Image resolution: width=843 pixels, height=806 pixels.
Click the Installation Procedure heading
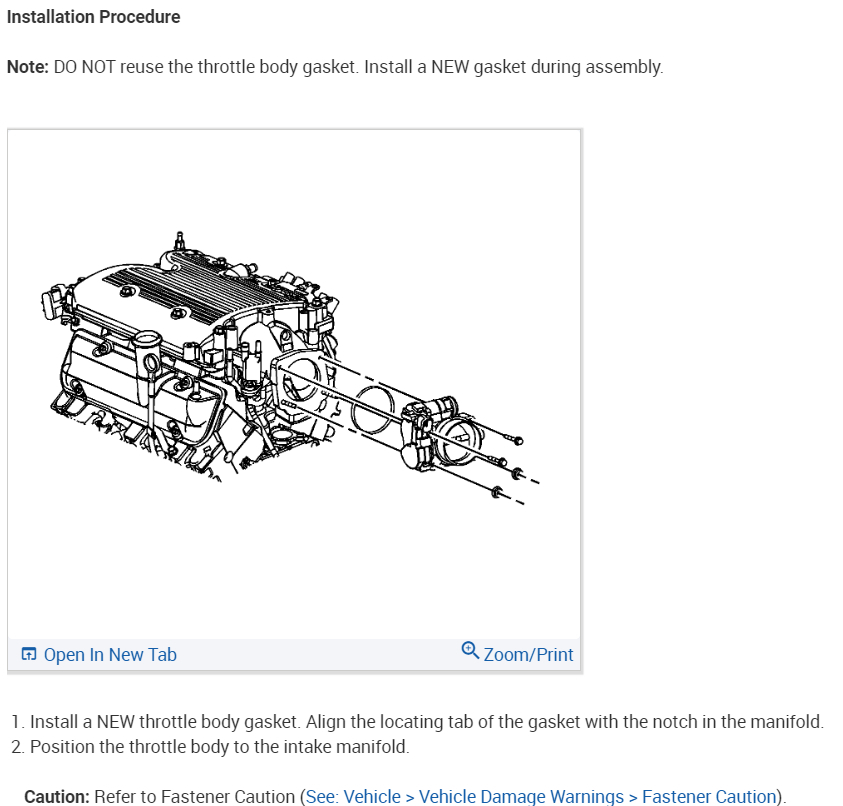pyautogui.click(x=94, y=17)
